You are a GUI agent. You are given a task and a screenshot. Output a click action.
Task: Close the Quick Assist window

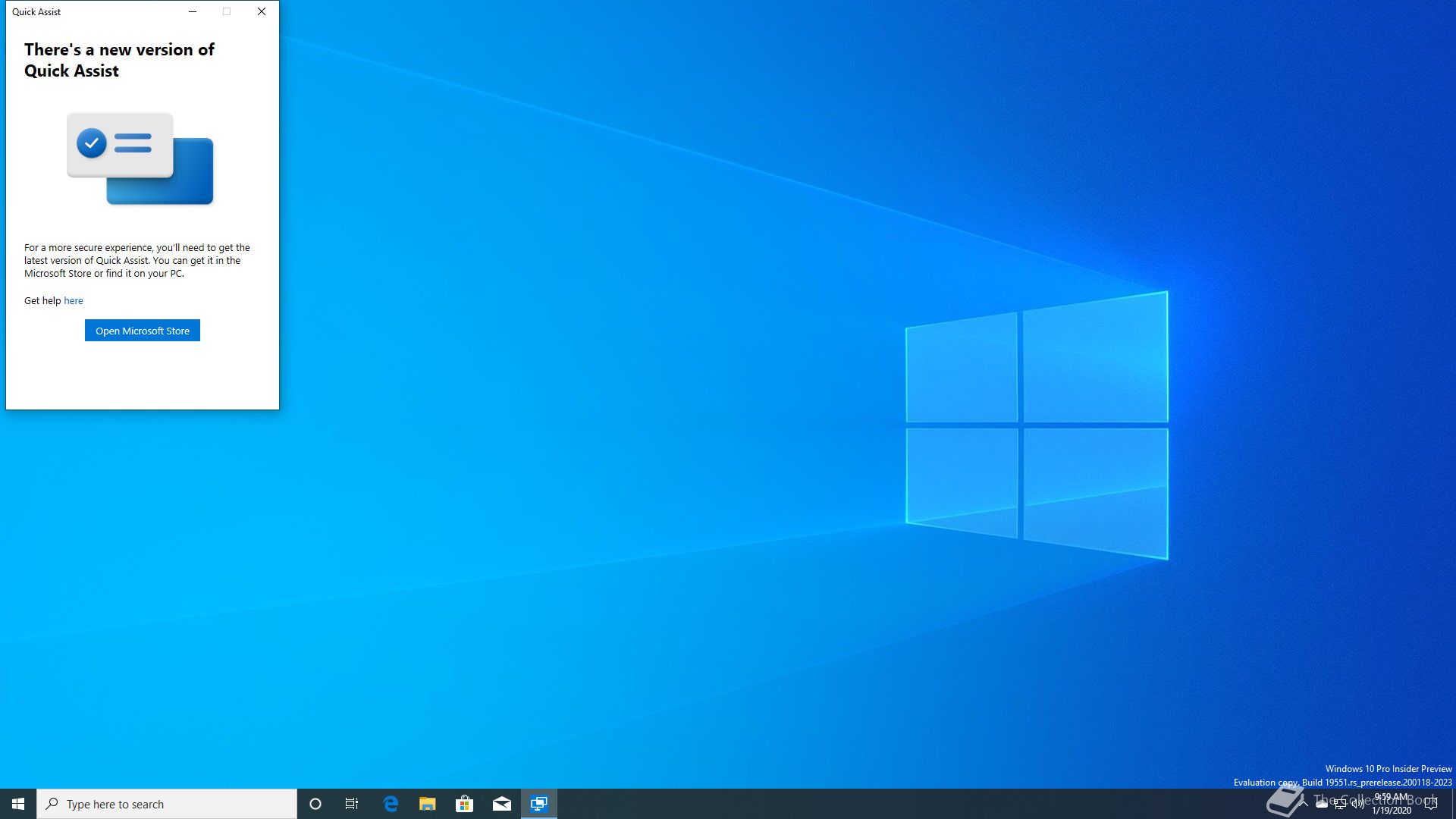click(x=262, y=11)
